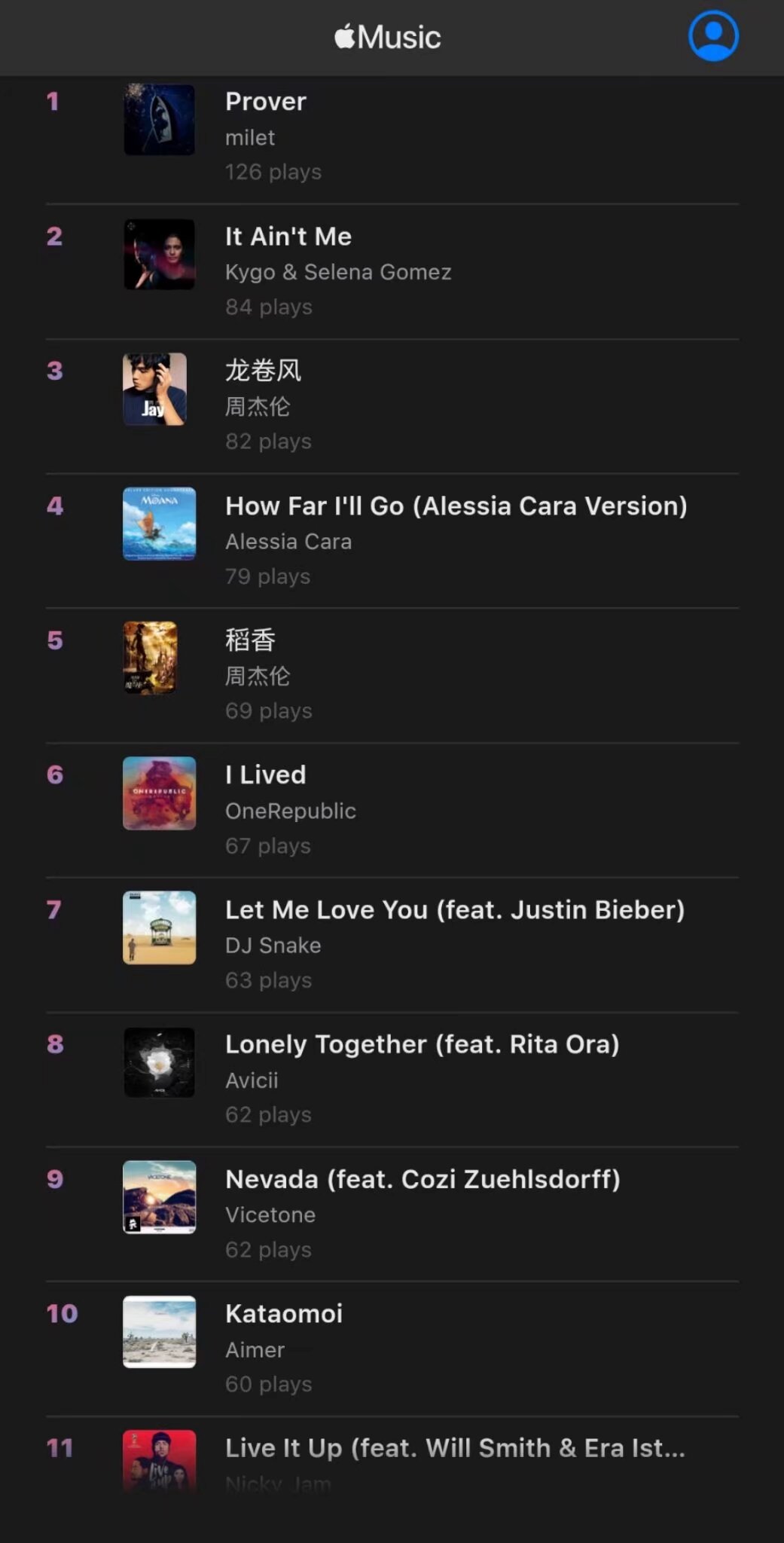Select the Kataomoi album artwork
This screenshot has width=784, height=1543.
point(159,1331)
